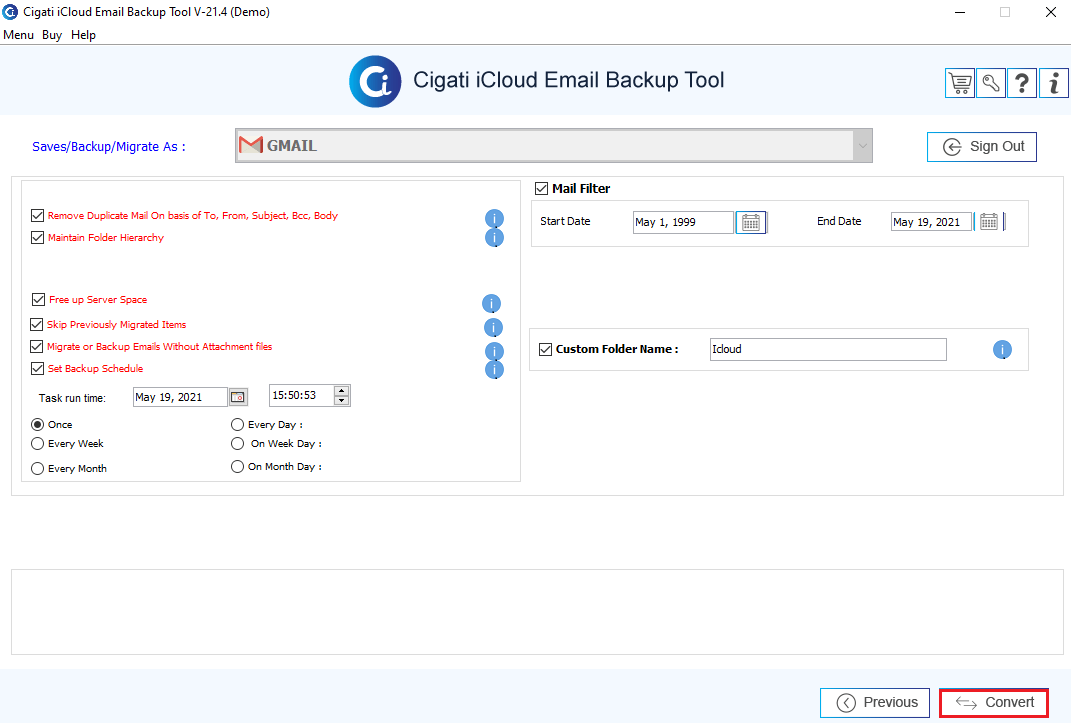Click the Task run date field
This screenshot has height=723, width=1071.
click(180, 397)
